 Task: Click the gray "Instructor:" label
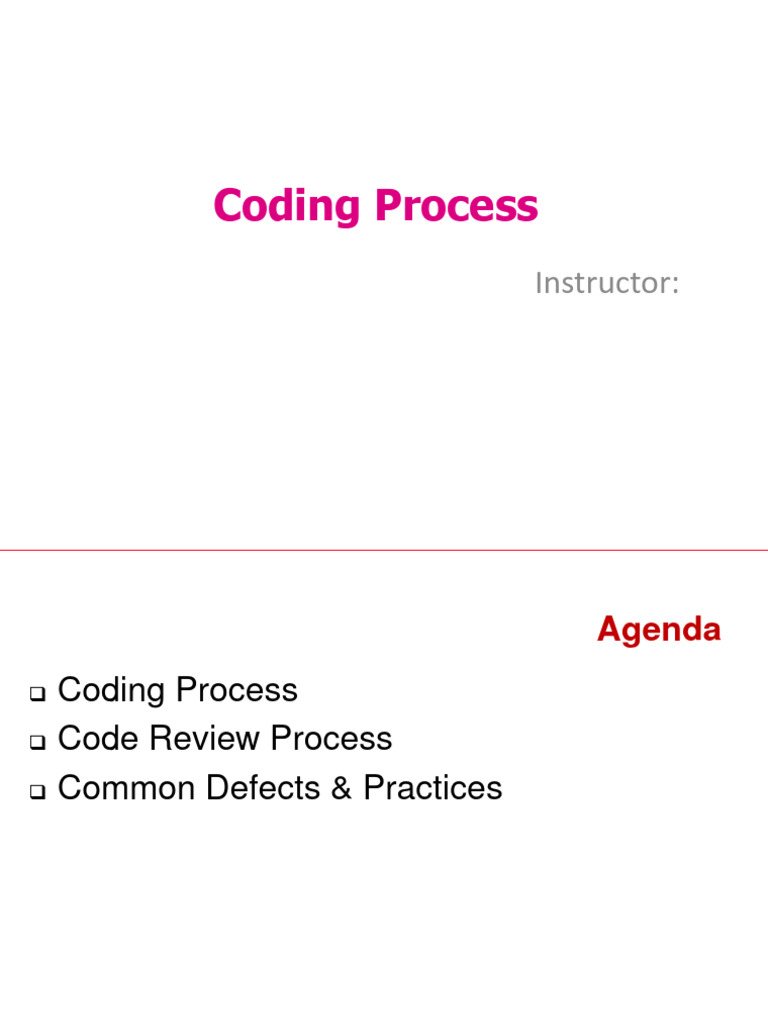pyautogui.click(x=607, y=283)
